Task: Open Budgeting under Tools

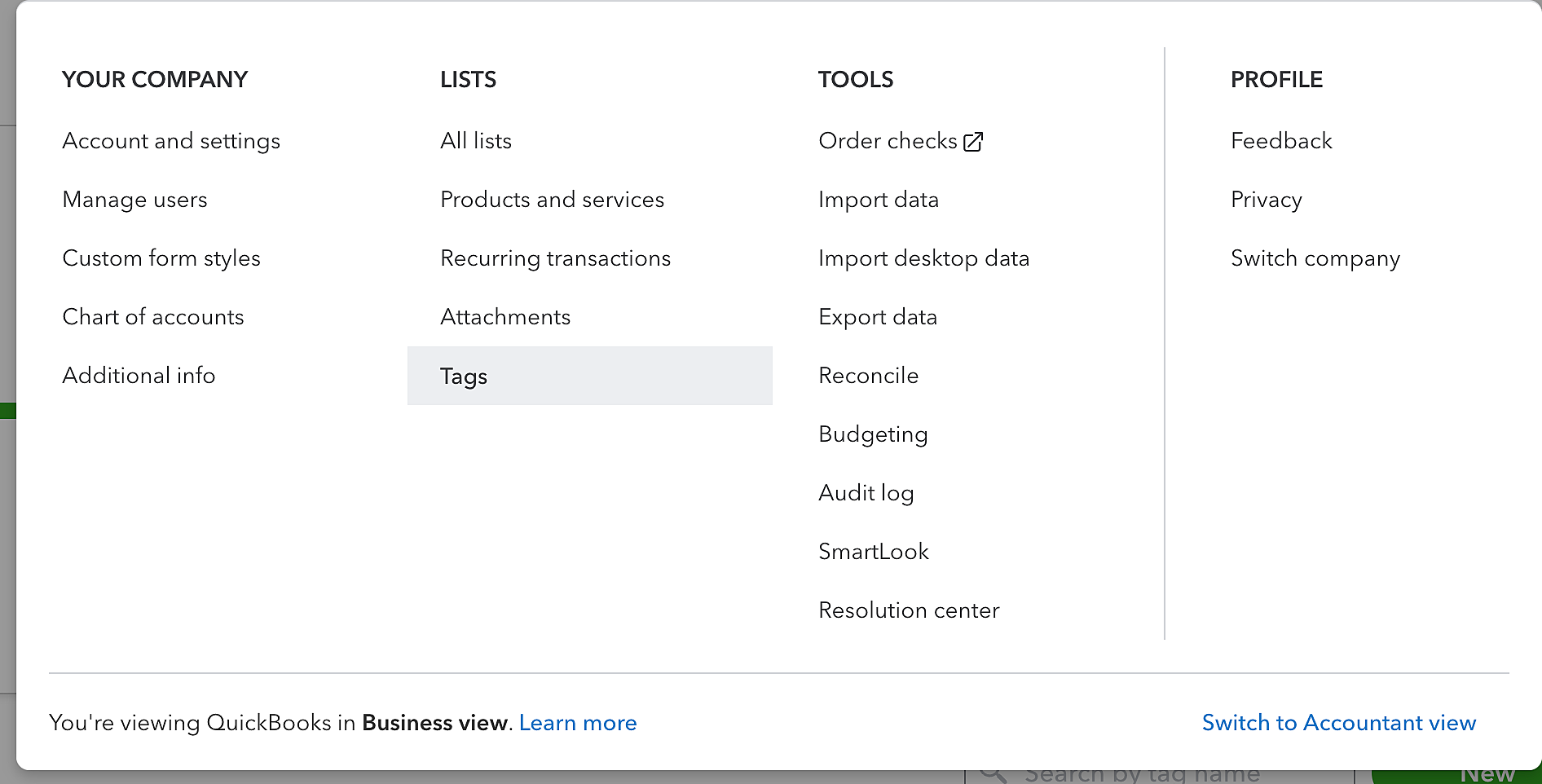Action: click(873, 434)
